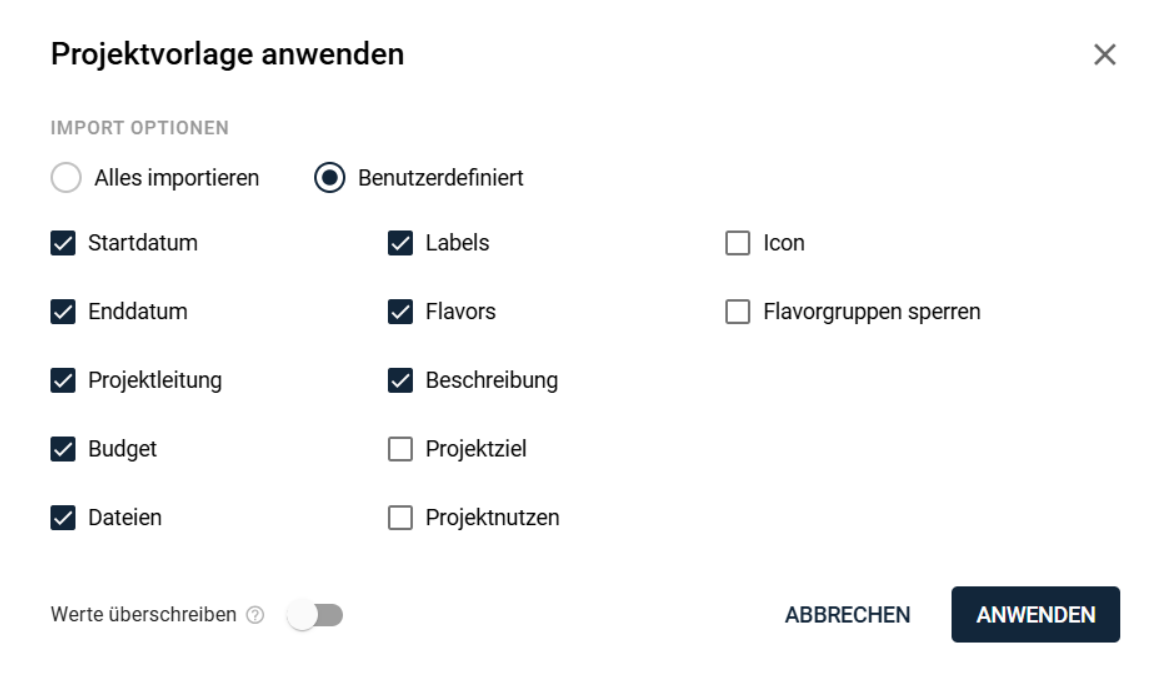
Task: Untick the Budget checkbox
Action: coord(63,450)
